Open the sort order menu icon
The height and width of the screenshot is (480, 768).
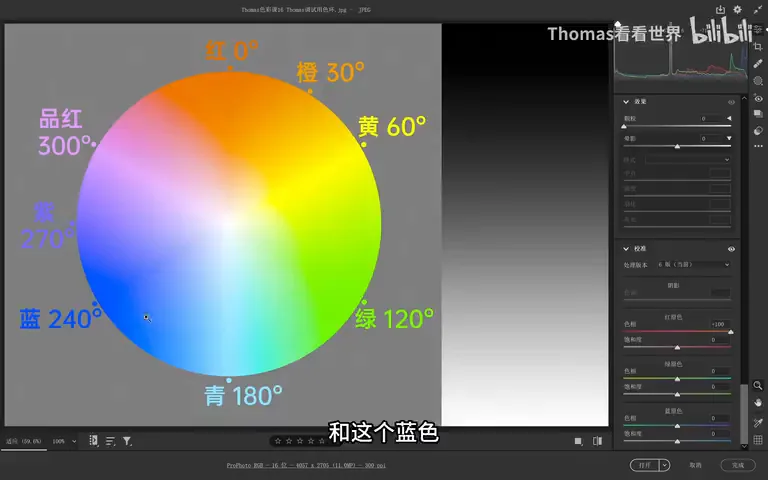[x=110, y=441]
